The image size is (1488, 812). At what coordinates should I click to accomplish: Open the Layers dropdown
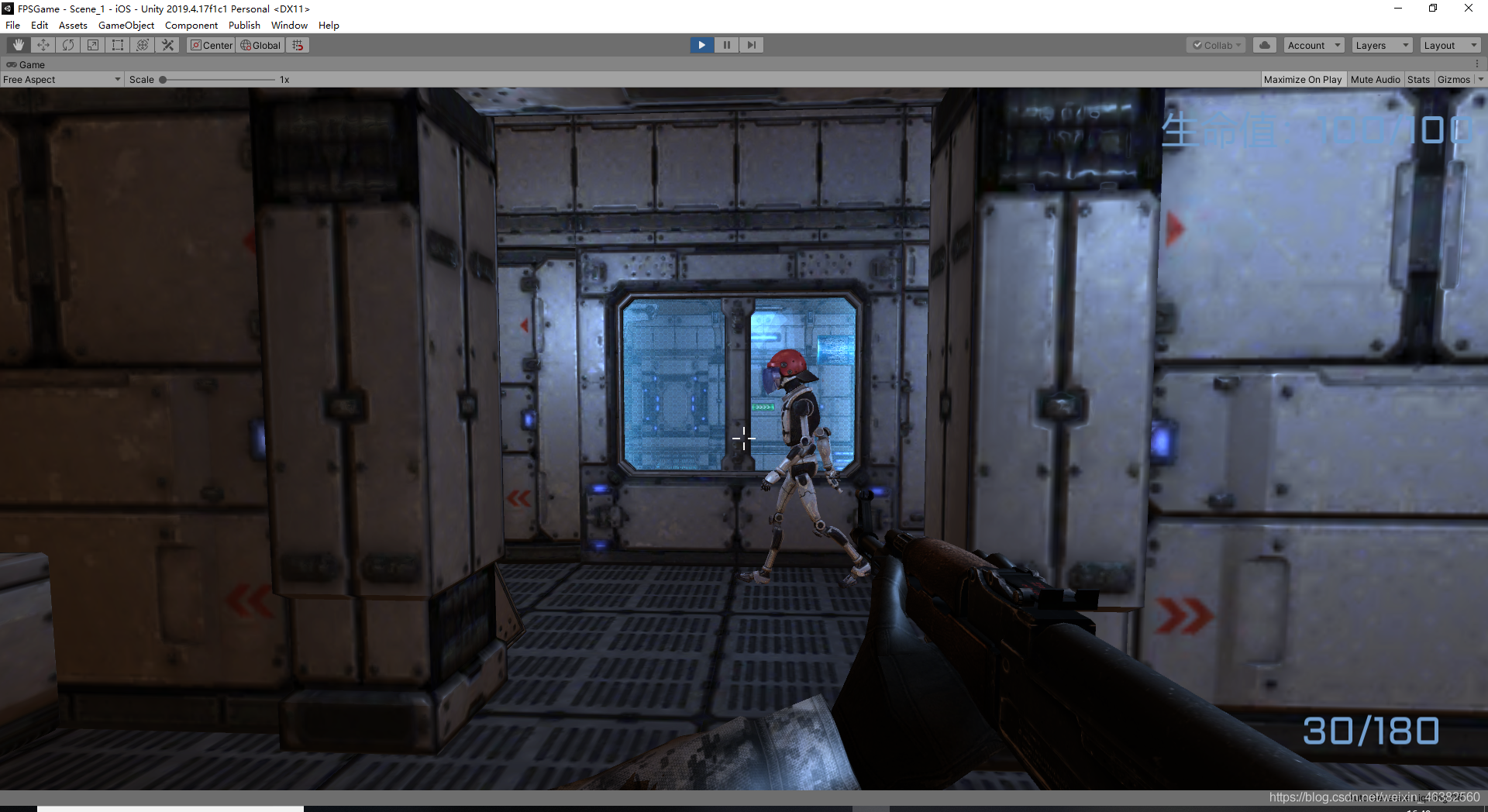pyautogui.click(x=1383, y=45)
